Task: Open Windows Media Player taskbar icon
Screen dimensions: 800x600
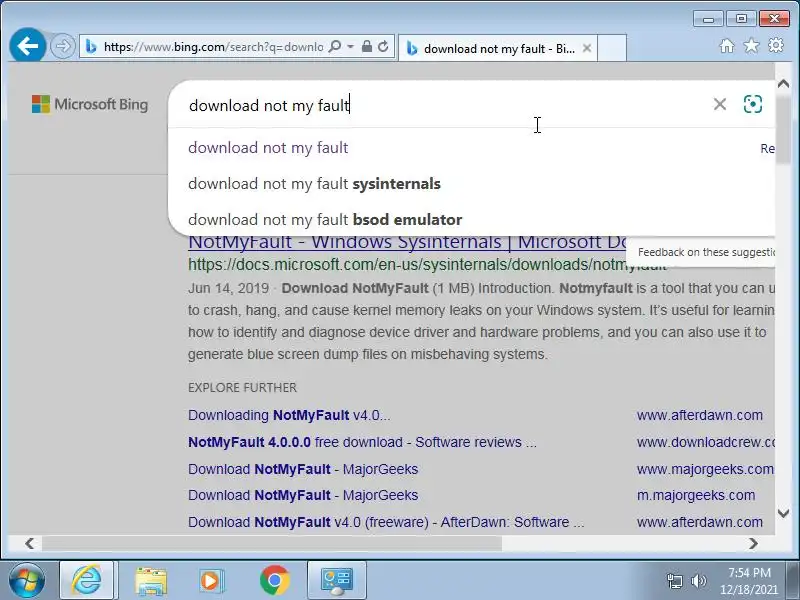Action: [211, 581]
